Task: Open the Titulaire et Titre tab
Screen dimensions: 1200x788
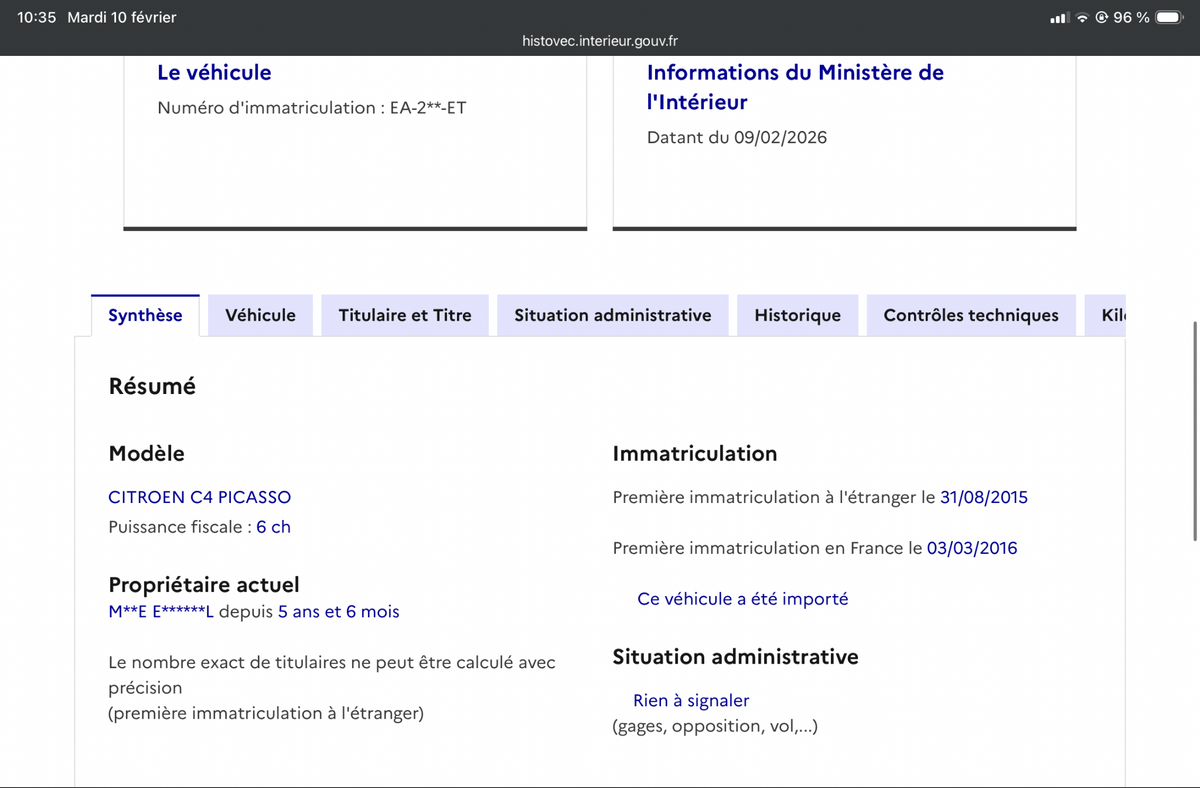Action: pyautogui.click(x=404, y=315)
